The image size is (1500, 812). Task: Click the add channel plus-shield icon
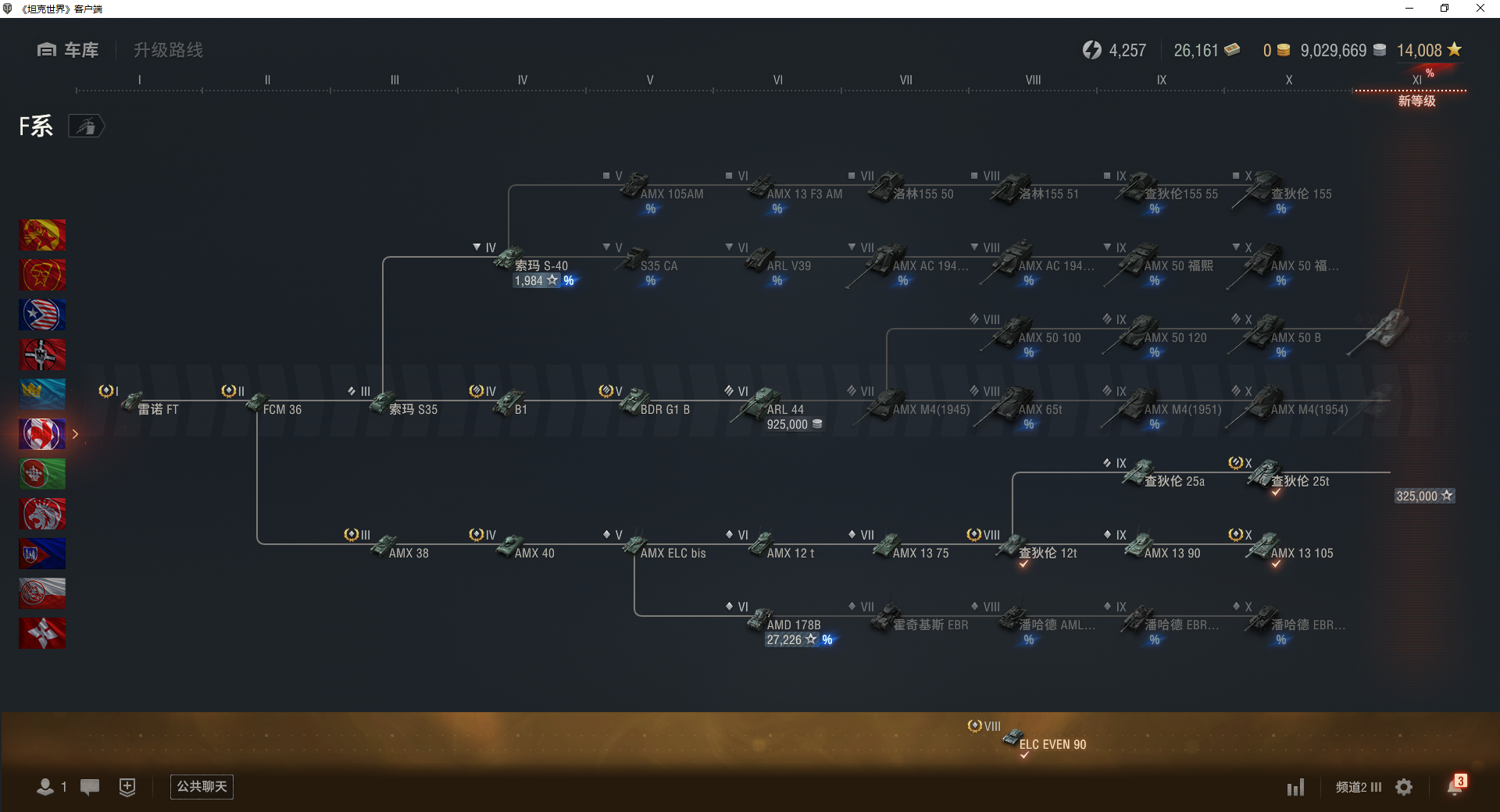tap(127, 787)
